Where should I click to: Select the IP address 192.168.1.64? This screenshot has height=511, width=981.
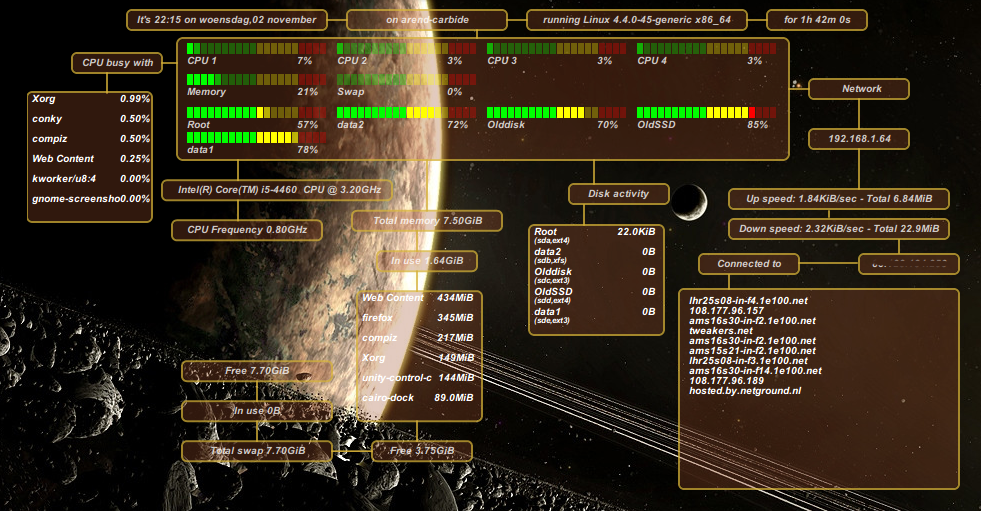click(x=859, y=139)
